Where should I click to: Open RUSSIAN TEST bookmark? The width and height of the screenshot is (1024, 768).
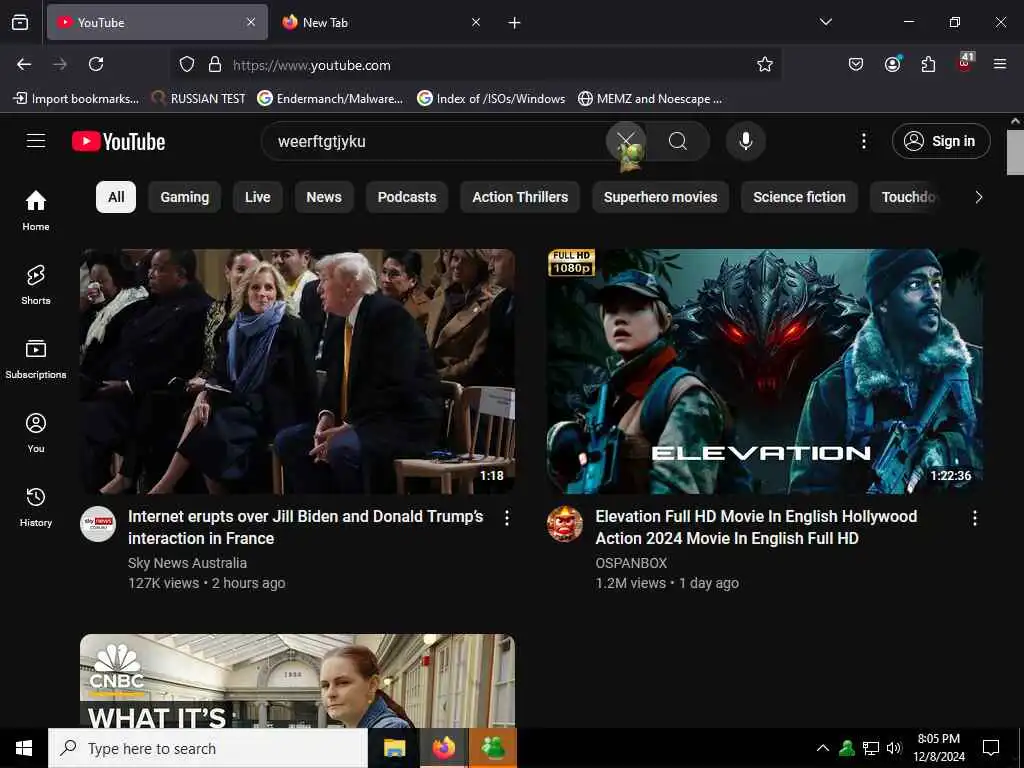199,99
